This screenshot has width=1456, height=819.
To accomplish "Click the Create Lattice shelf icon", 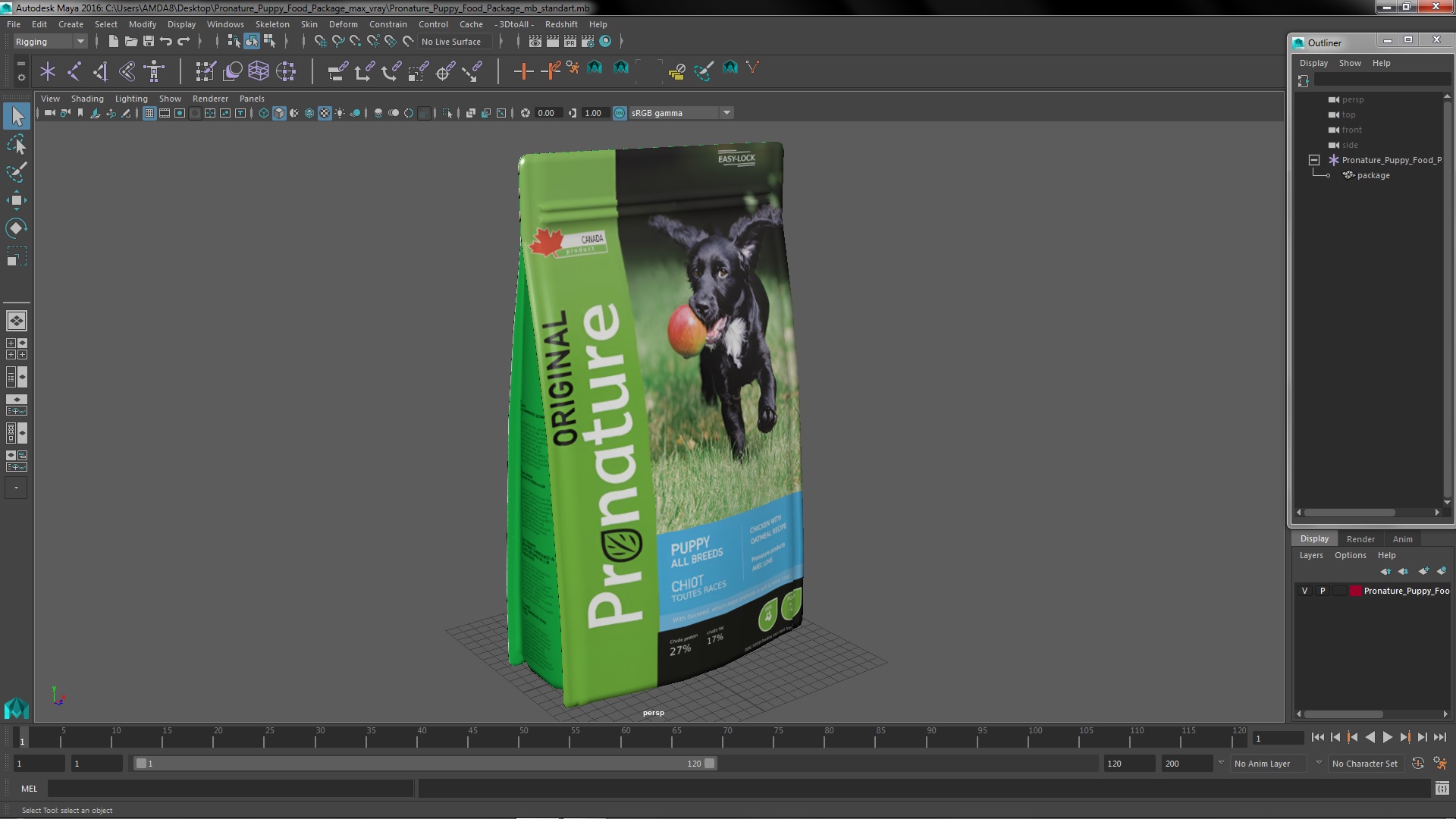I will pyautogui.click(x=259, y=71).
